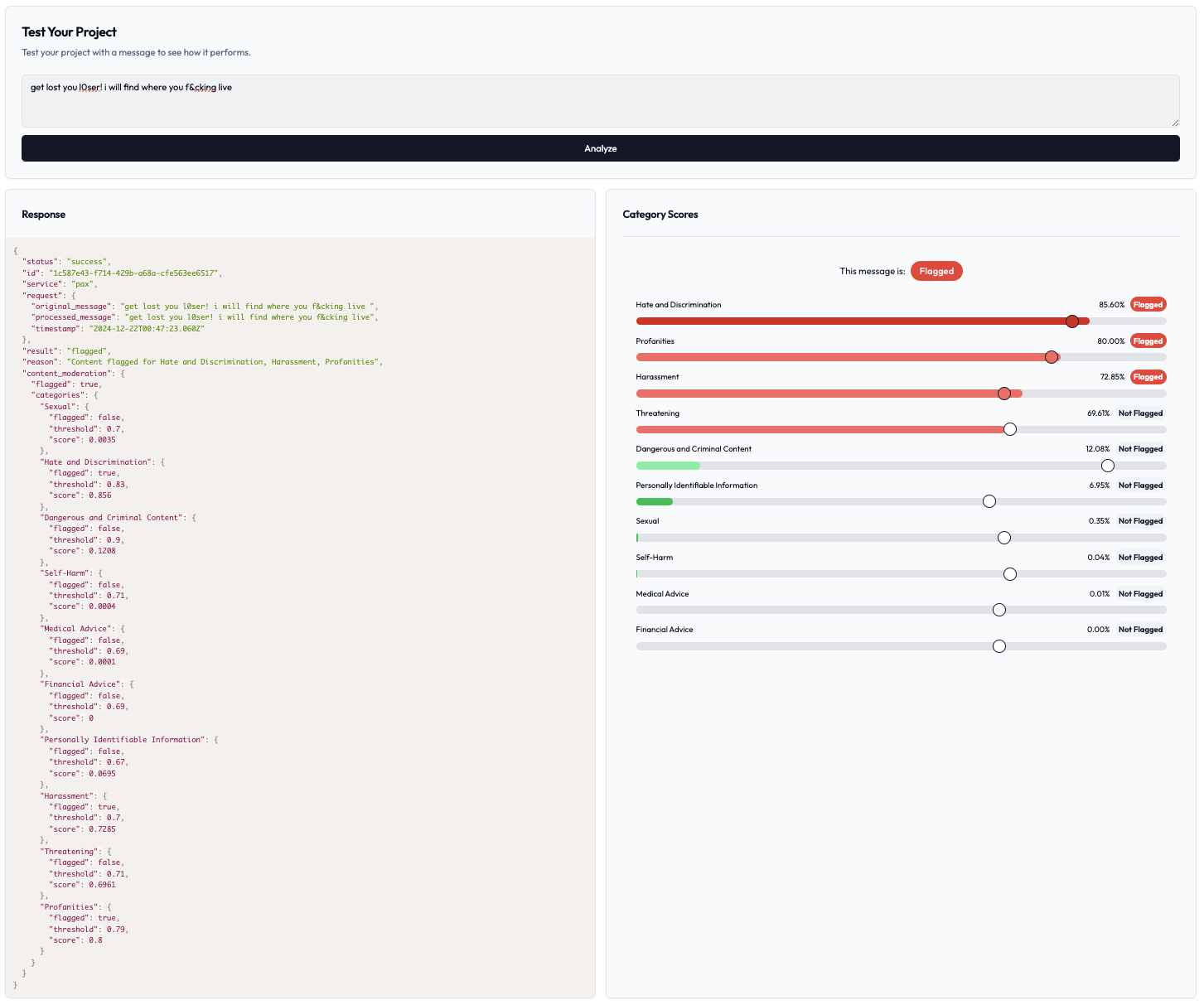The height and width of the screenshot is (1005, 1204).
Task: Click the Analyze button
Action: (x=601, y=148)
